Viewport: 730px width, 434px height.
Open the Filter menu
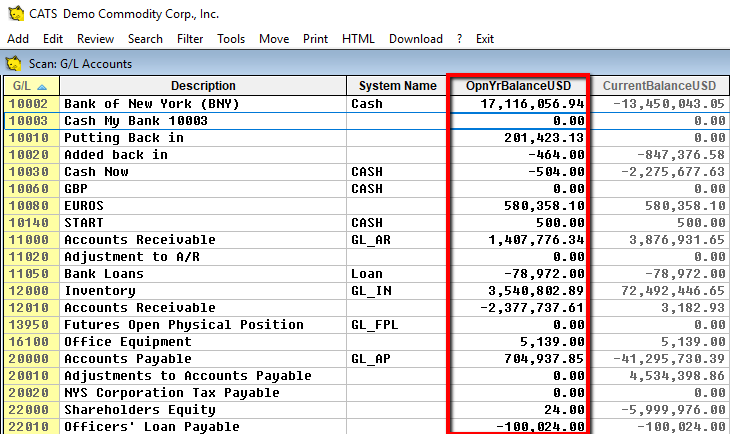point(190,39)
